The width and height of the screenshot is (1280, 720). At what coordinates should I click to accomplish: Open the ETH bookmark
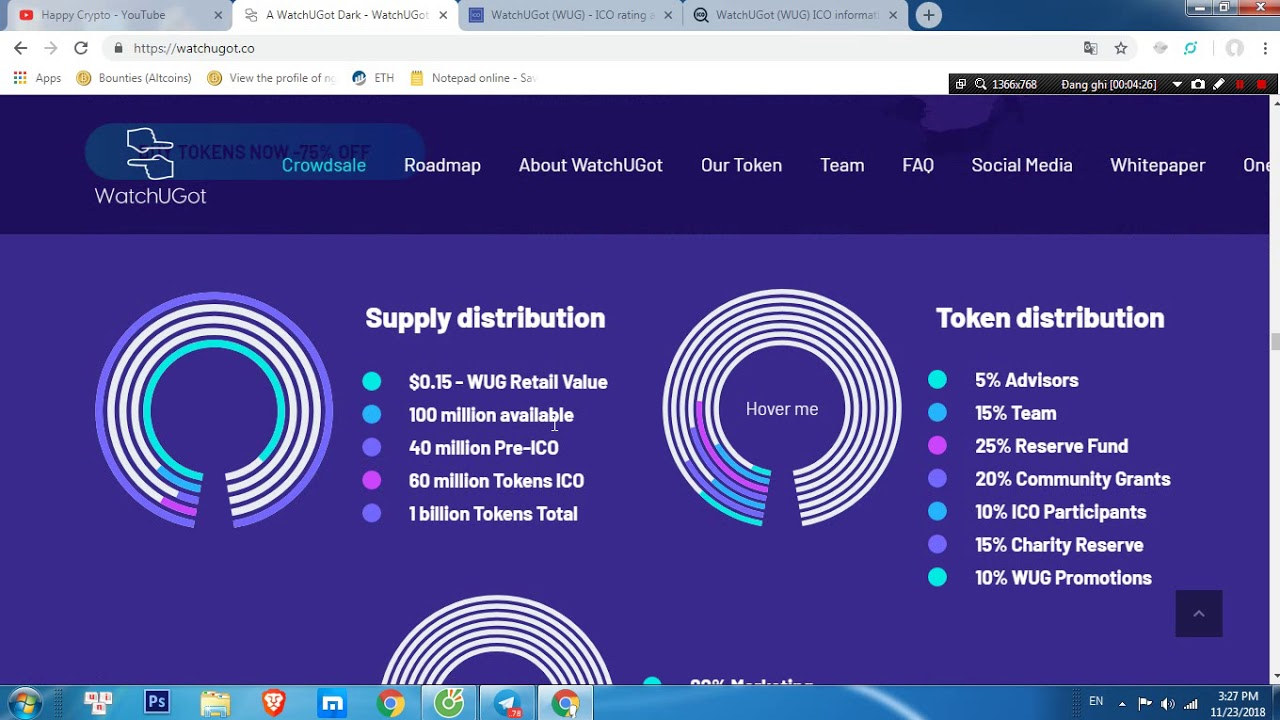pyautogui.click(x=373, y=78)
